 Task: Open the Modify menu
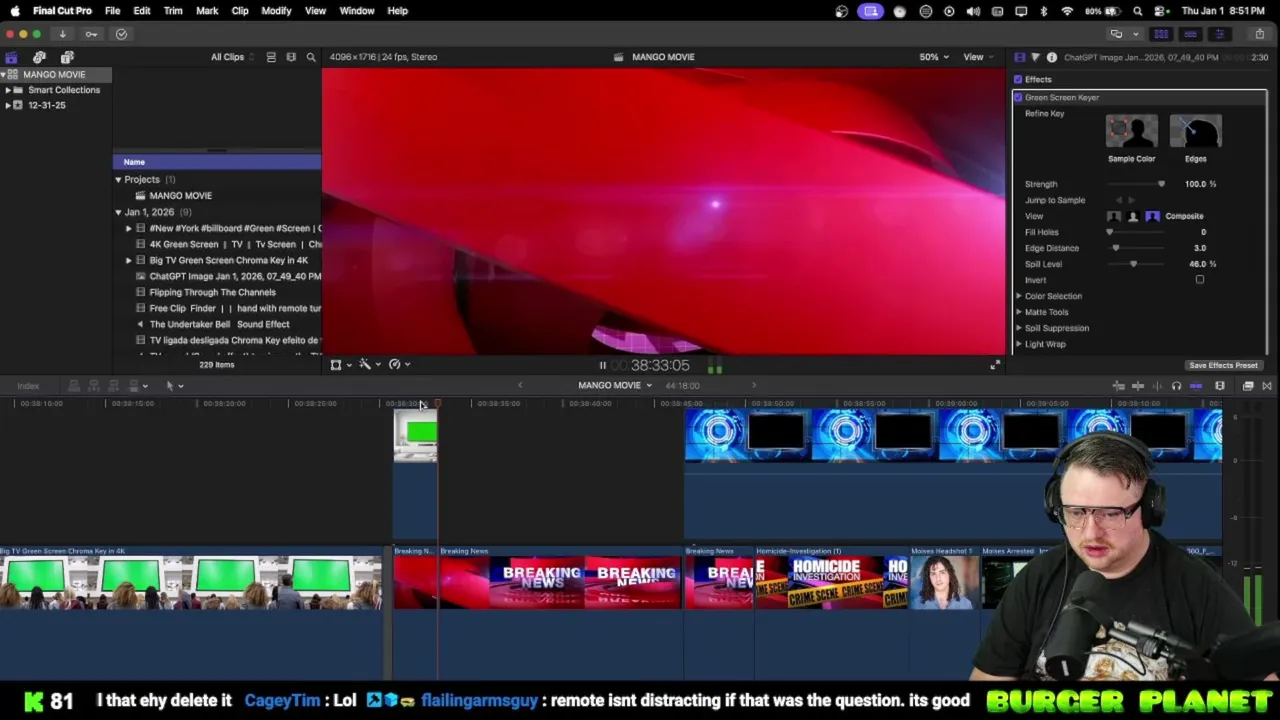tap(276, 11)
